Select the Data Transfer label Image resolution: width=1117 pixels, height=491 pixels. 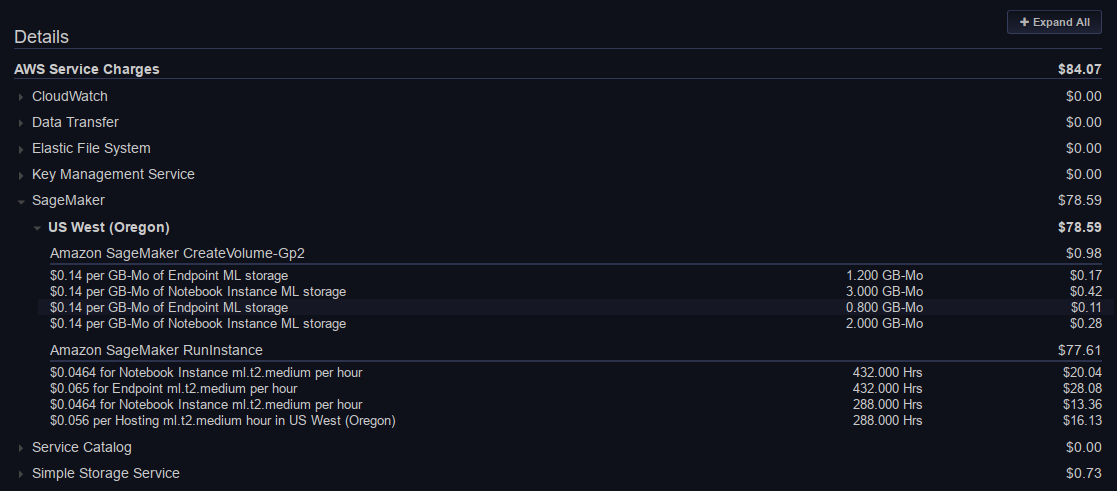click(75, 122)
